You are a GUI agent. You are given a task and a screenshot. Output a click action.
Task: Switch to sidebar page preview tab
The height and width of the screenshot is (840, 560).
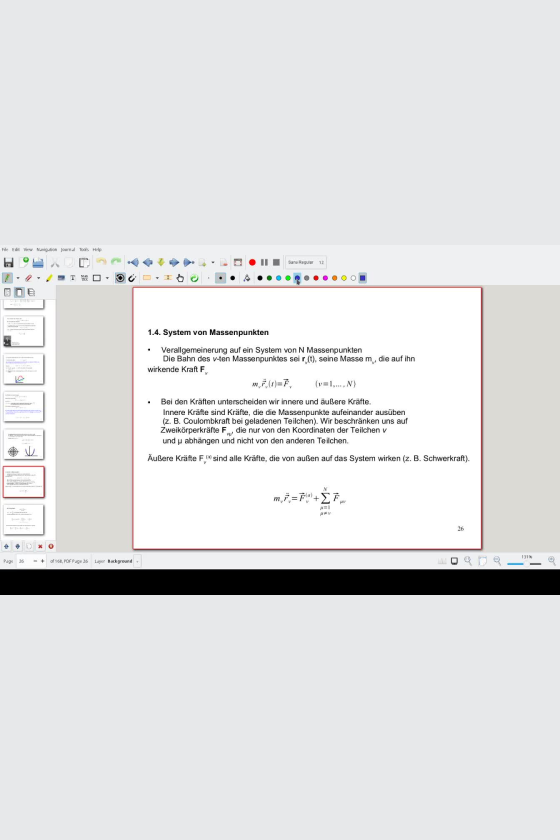click(x=19, y=292)
